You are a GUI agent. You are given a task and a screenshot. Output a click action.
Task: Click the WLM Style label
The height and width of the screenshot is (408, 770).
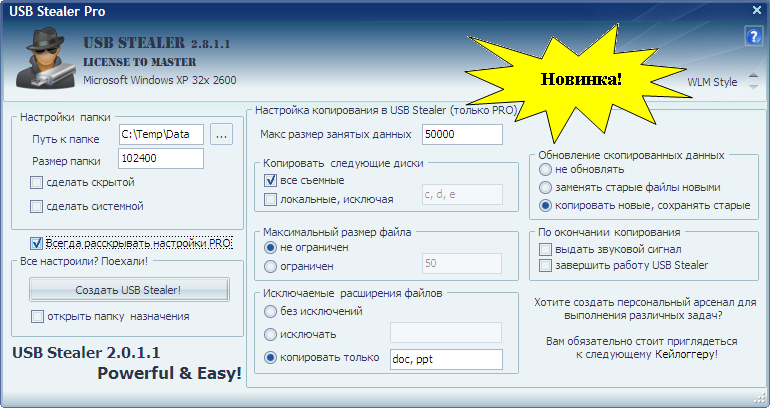712,82
